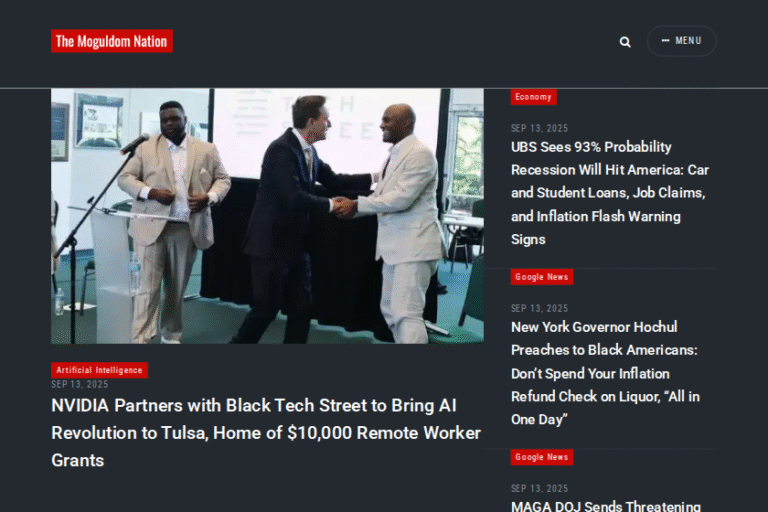The width and height of the screenshot is (768, 512).
Task: Click the date under the Artificial Intelligence tag
Action: 80,385
